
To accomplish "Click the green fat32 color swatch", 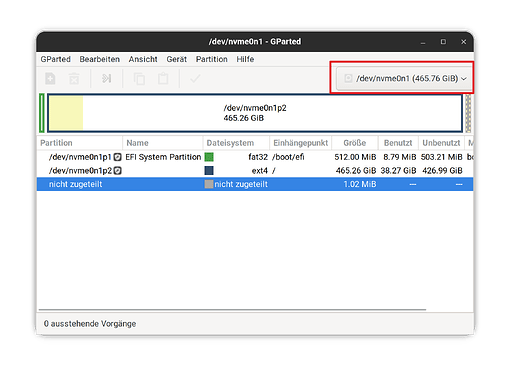I will 209,157.
